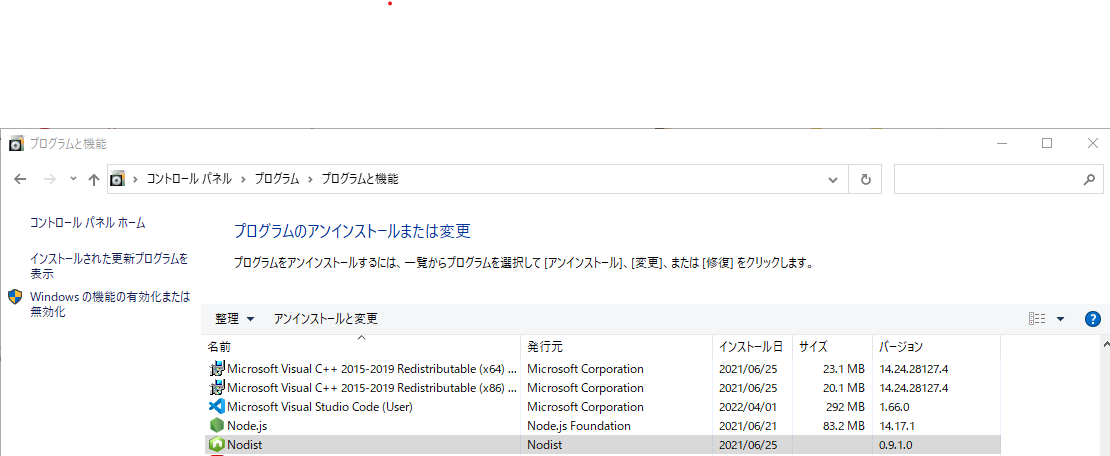Select Visual C++ 2015-2019 (x86) icon
This screenshot has height=456, width=1110.
tap(217, 388)
